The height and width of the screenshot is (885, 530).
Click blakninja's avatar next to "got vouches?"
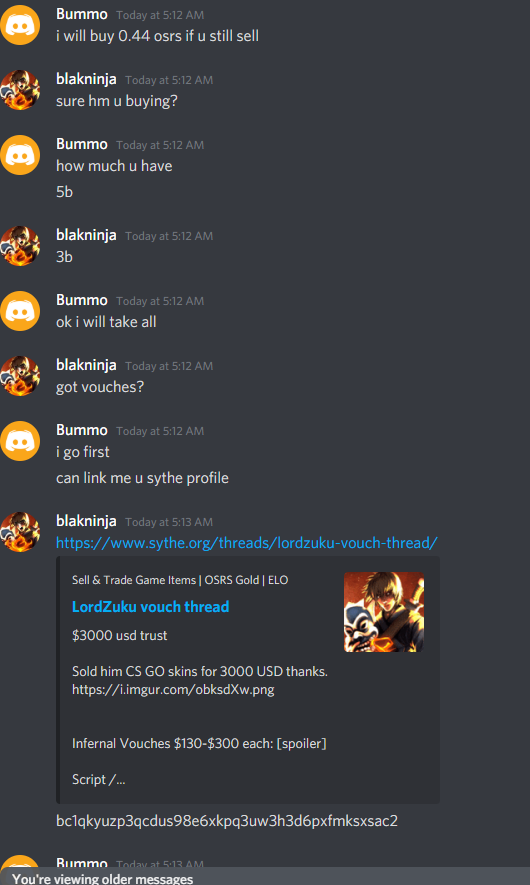coord(20,376)
